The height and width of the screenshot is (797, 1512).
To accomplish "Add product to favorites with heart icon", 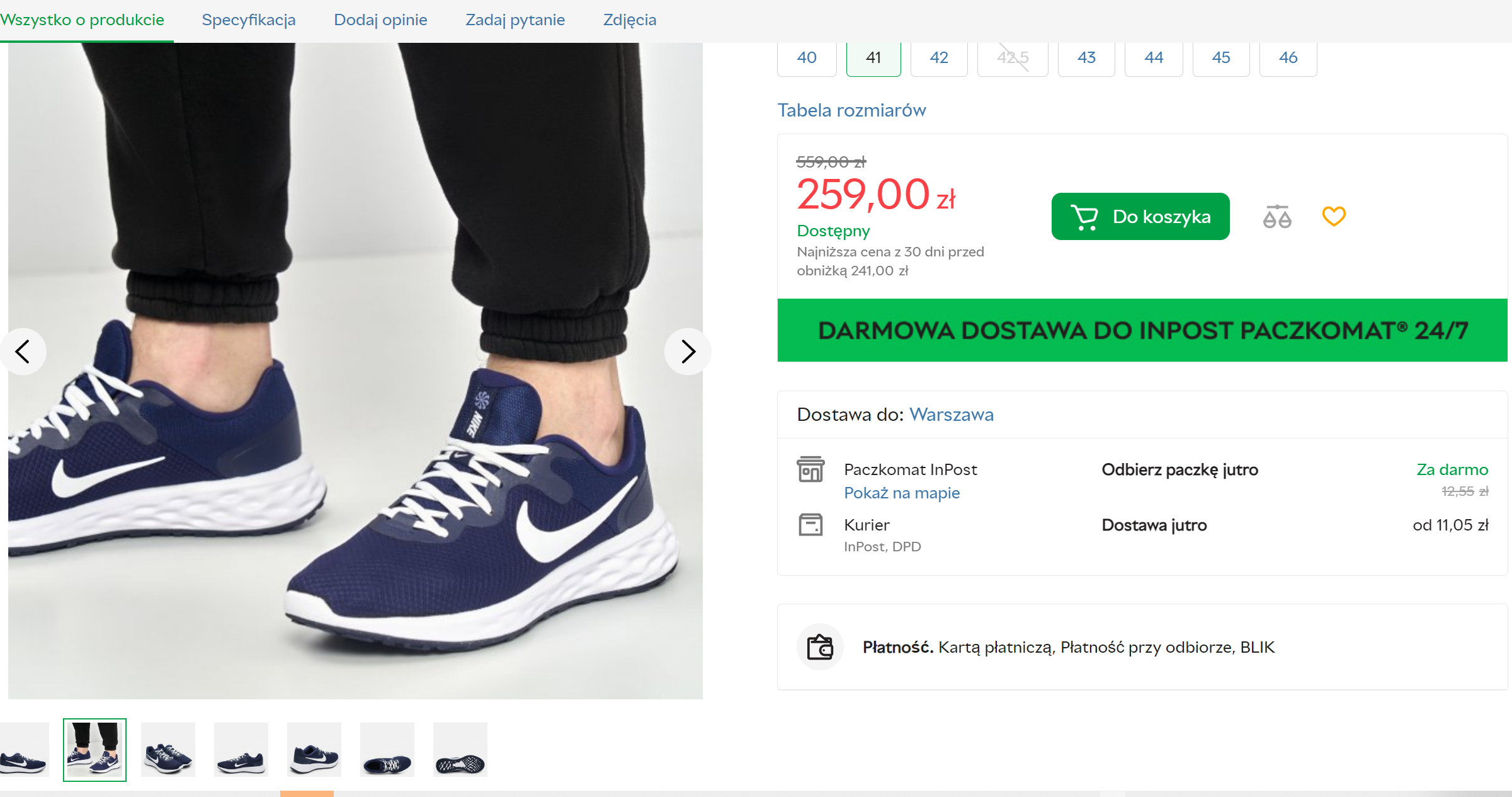I will [1334, 216].
